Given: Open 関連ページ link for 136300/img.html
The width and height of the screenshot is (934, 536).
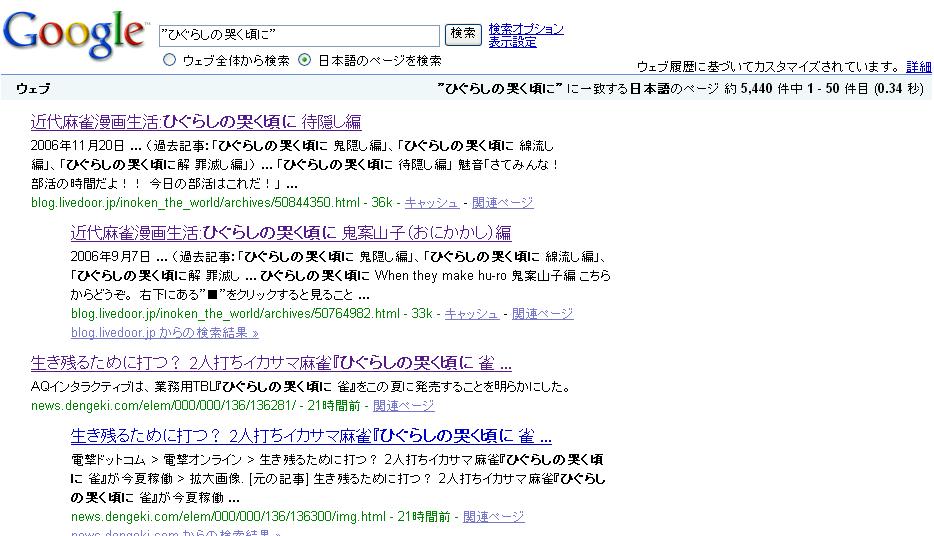Looking at the screenshot, I should (494, 516).
